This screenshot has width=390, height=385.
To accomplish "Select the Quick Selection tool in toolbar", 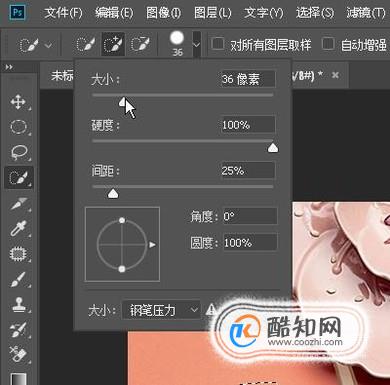I will tap(19, 178).
